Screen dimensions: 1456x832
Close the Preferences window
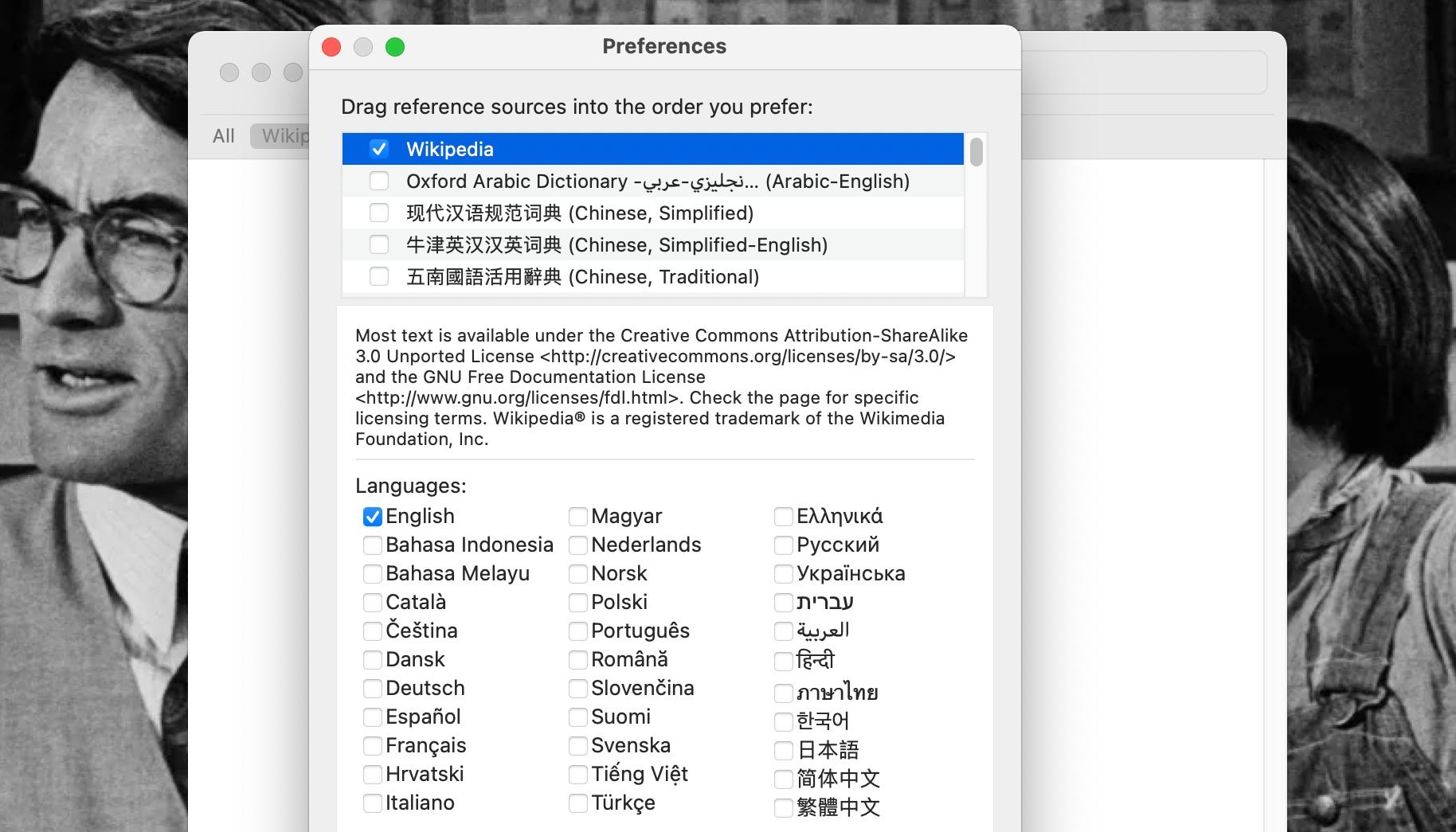pyautogui.click(x=331, y=47)
